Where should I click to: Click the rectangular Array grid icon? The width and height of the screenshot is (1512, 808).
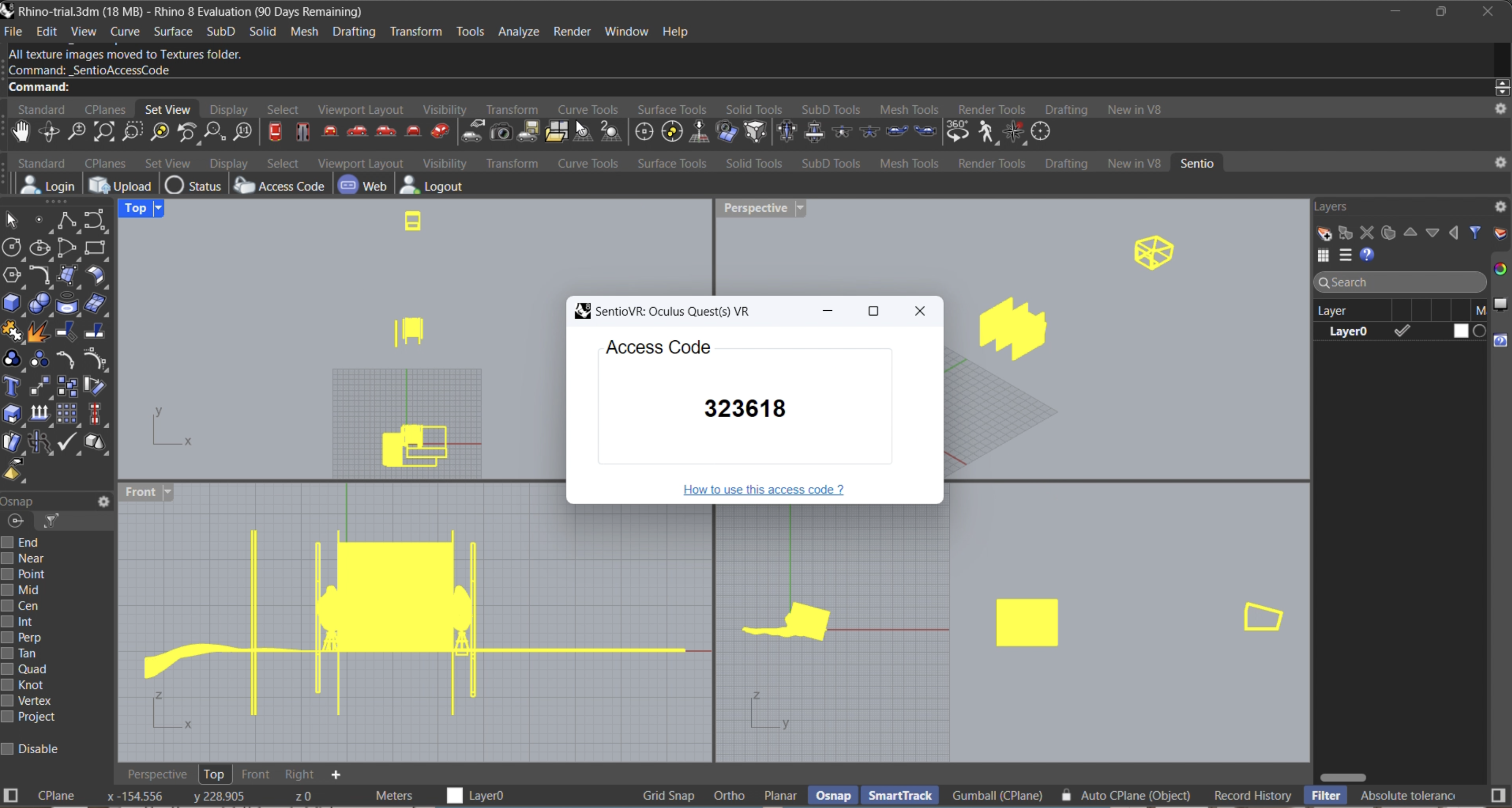pyautogui.click(x=66, y=414)
